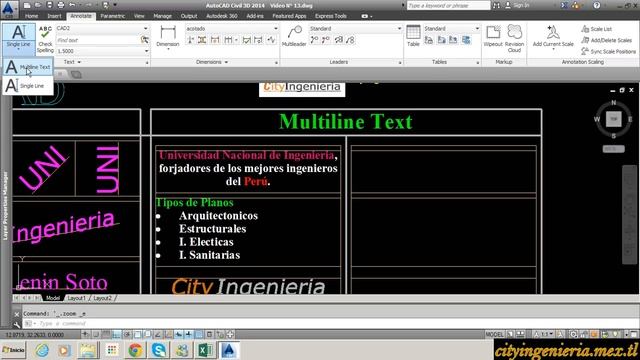Click Add/Delete Scales

(x=606, y=40)
